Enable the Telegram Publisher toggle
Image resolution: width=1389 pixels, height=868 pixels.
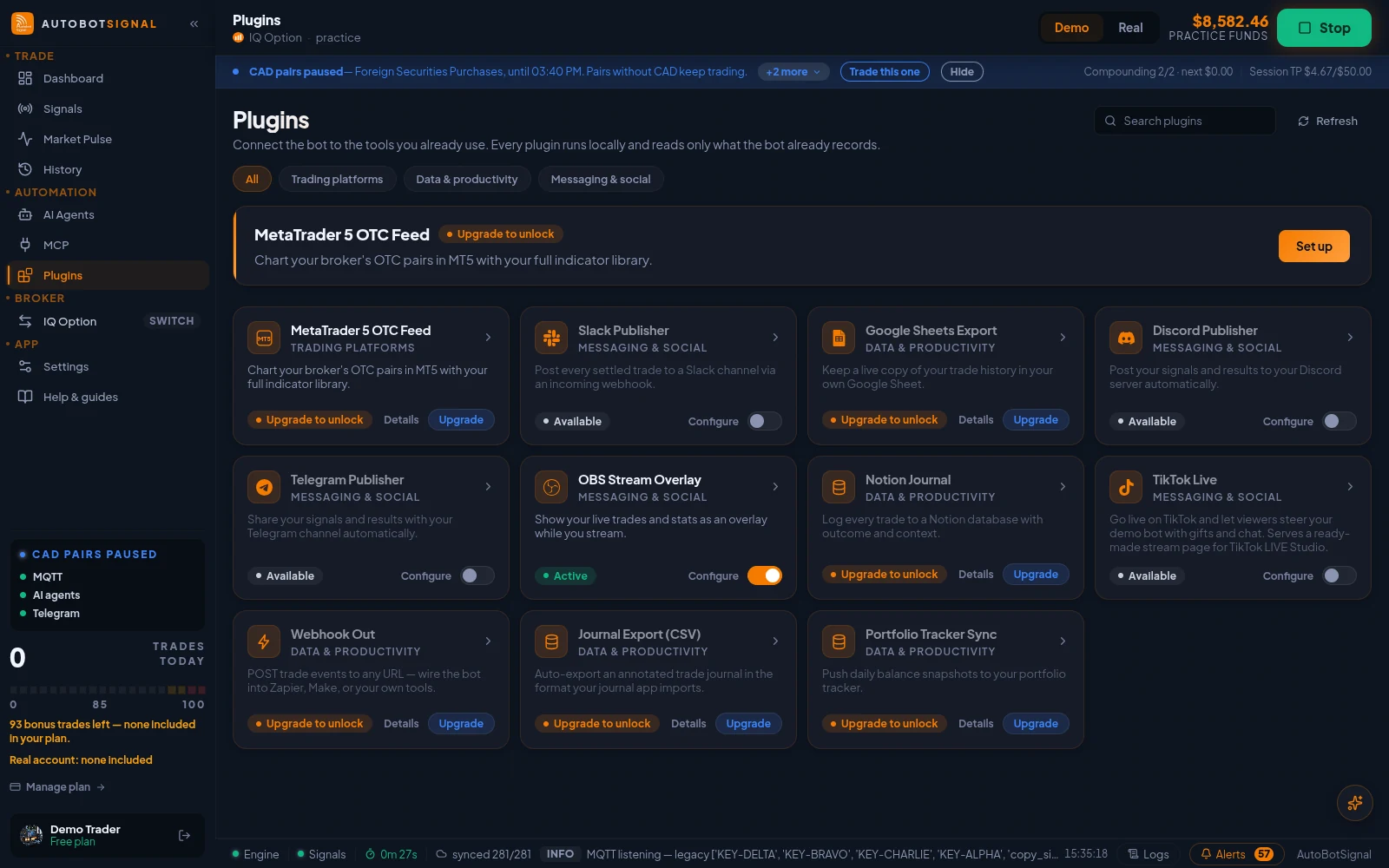click(477, 575)
